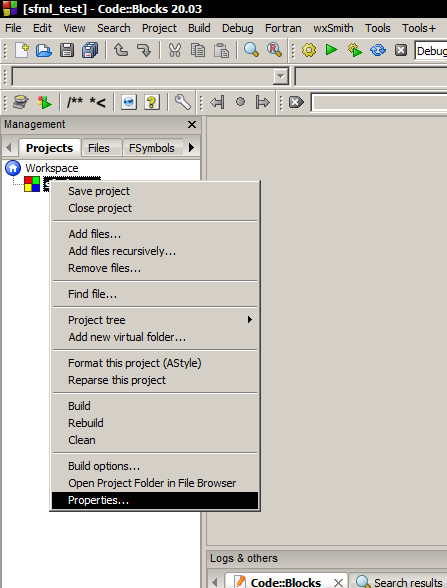
Task: Expand the Project tree submenu arrow
Action: pos(250,320)
